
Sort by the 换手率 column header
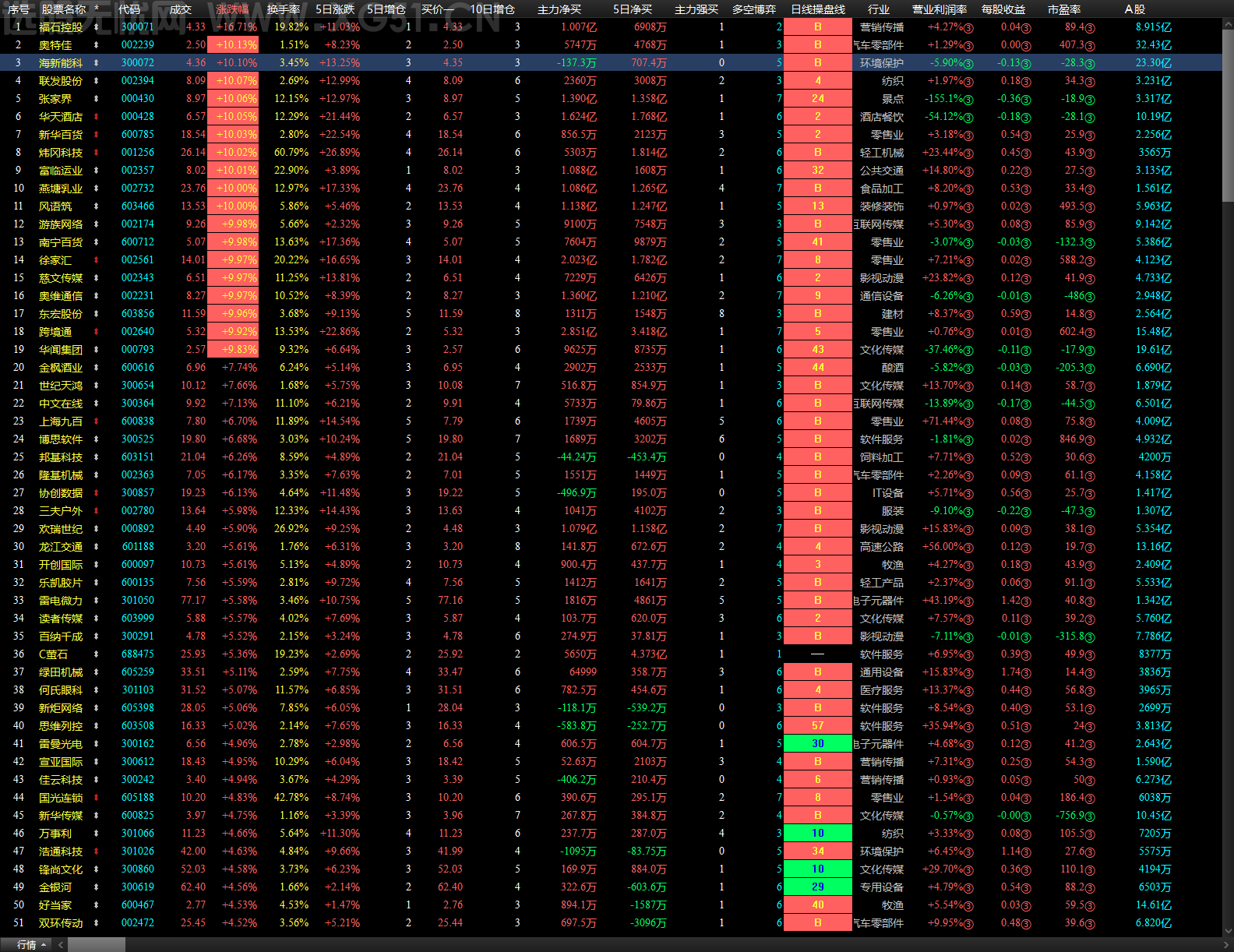pos(284,9)
